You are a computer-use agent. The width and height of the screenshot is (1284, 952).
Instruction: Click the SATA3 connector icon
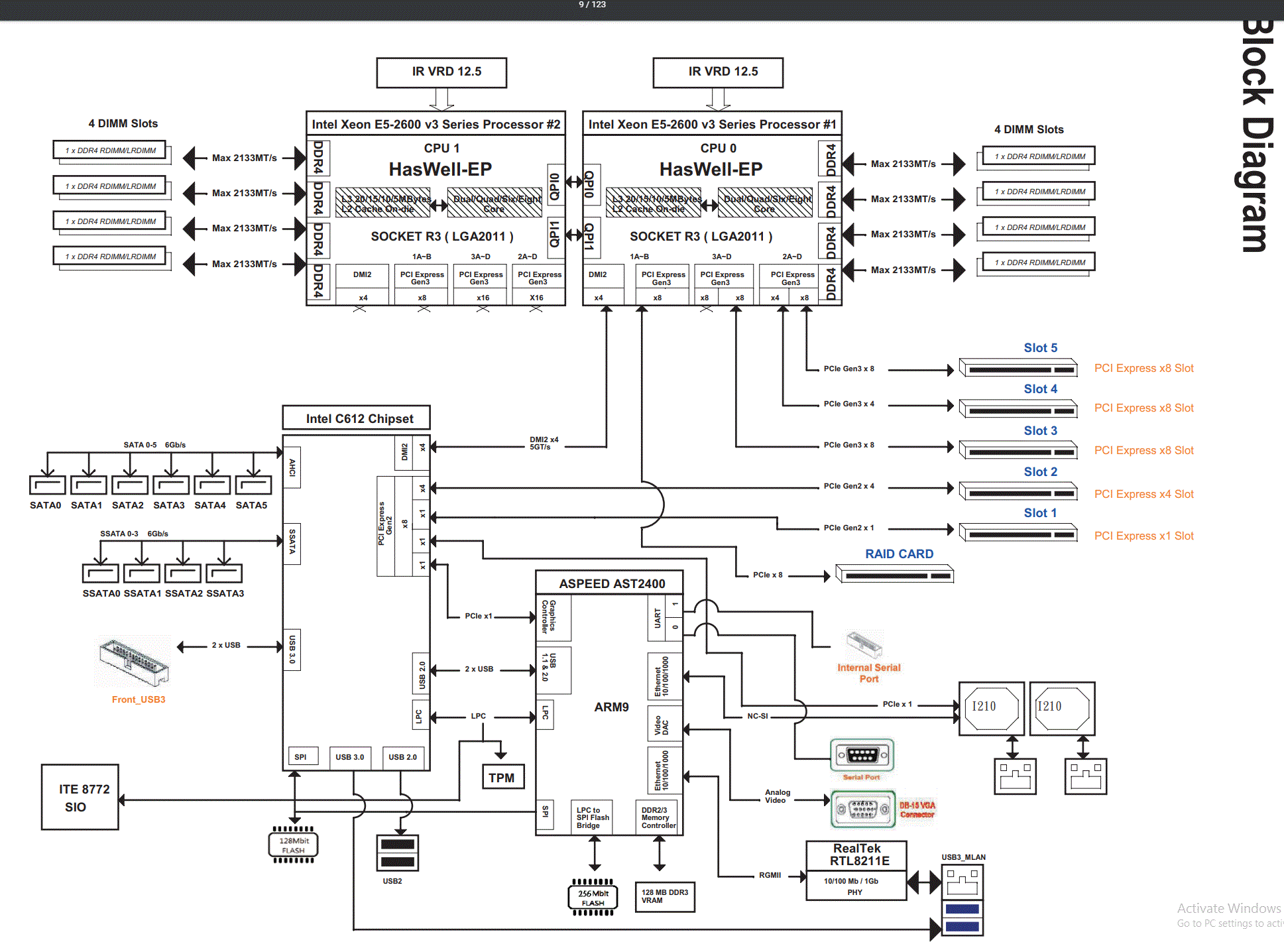tap(171, 485)
